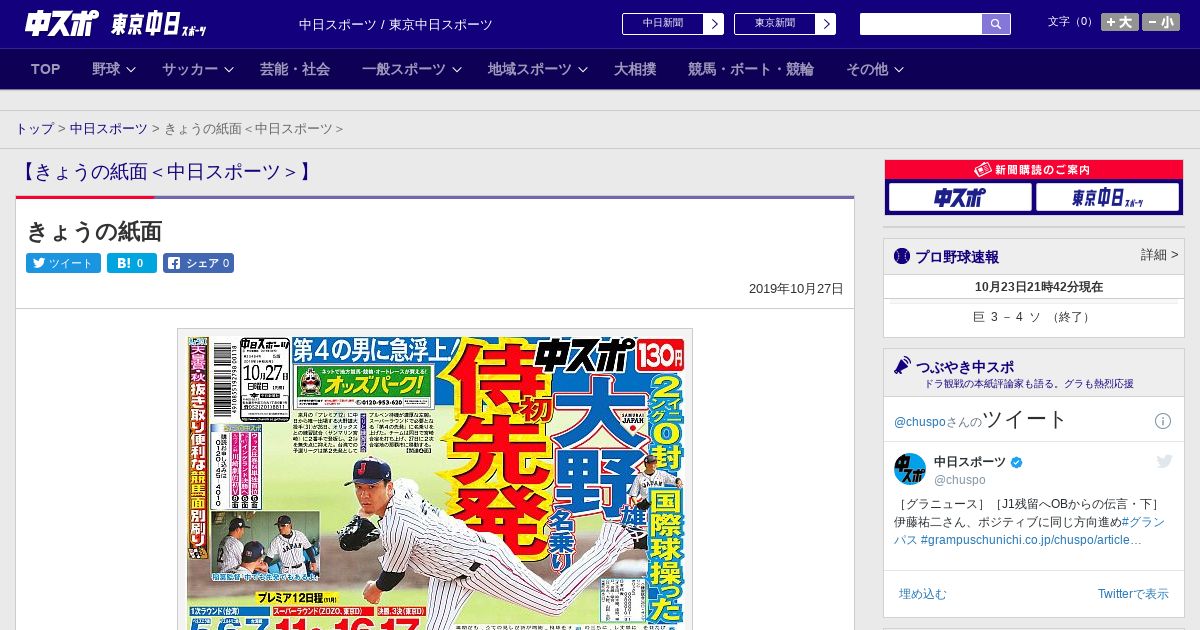
Task: Share article with Twitter ツイート button
Action: point(63,263)
